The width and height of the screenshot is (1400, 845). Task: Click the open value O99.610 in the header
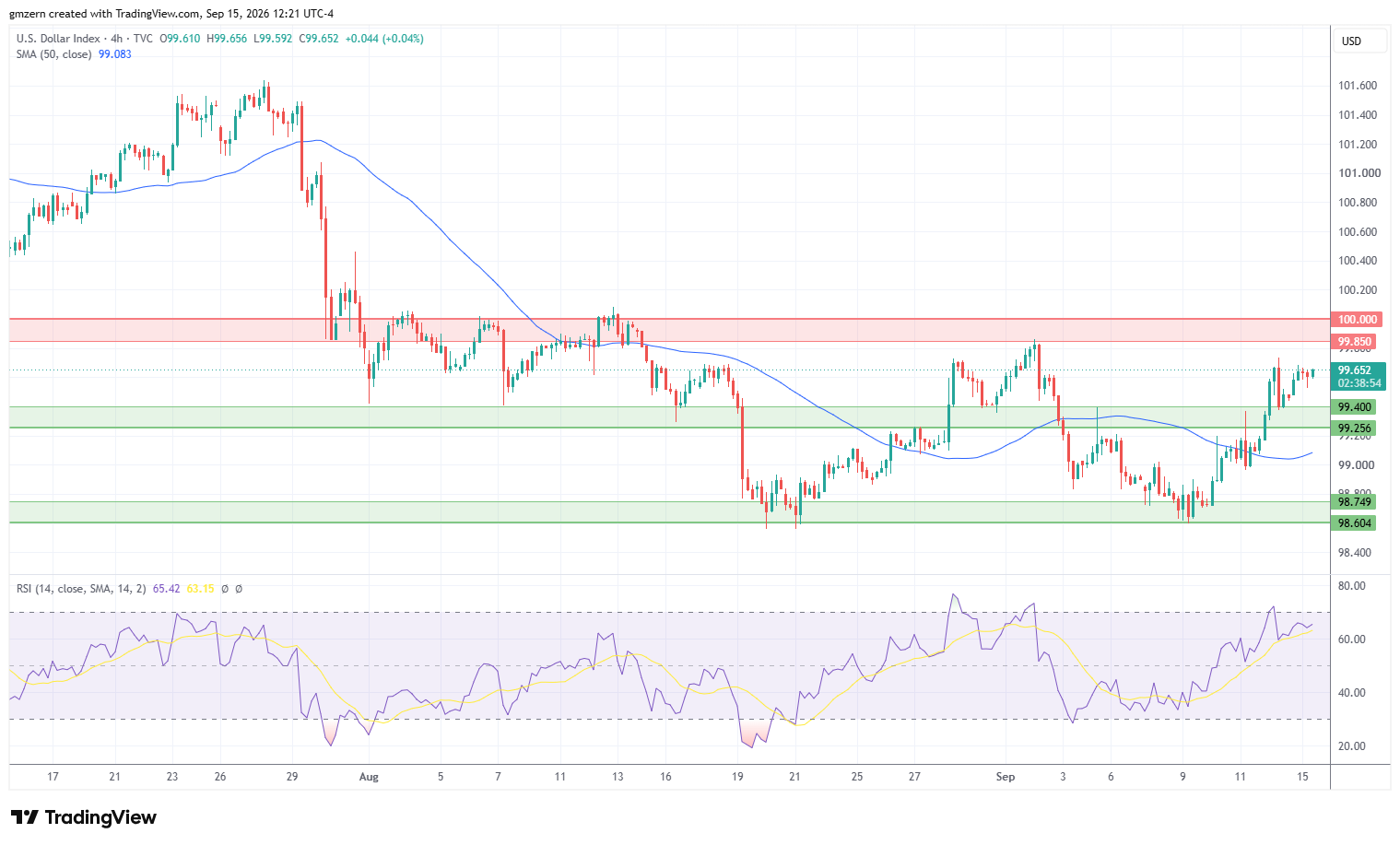coord(180,39)
